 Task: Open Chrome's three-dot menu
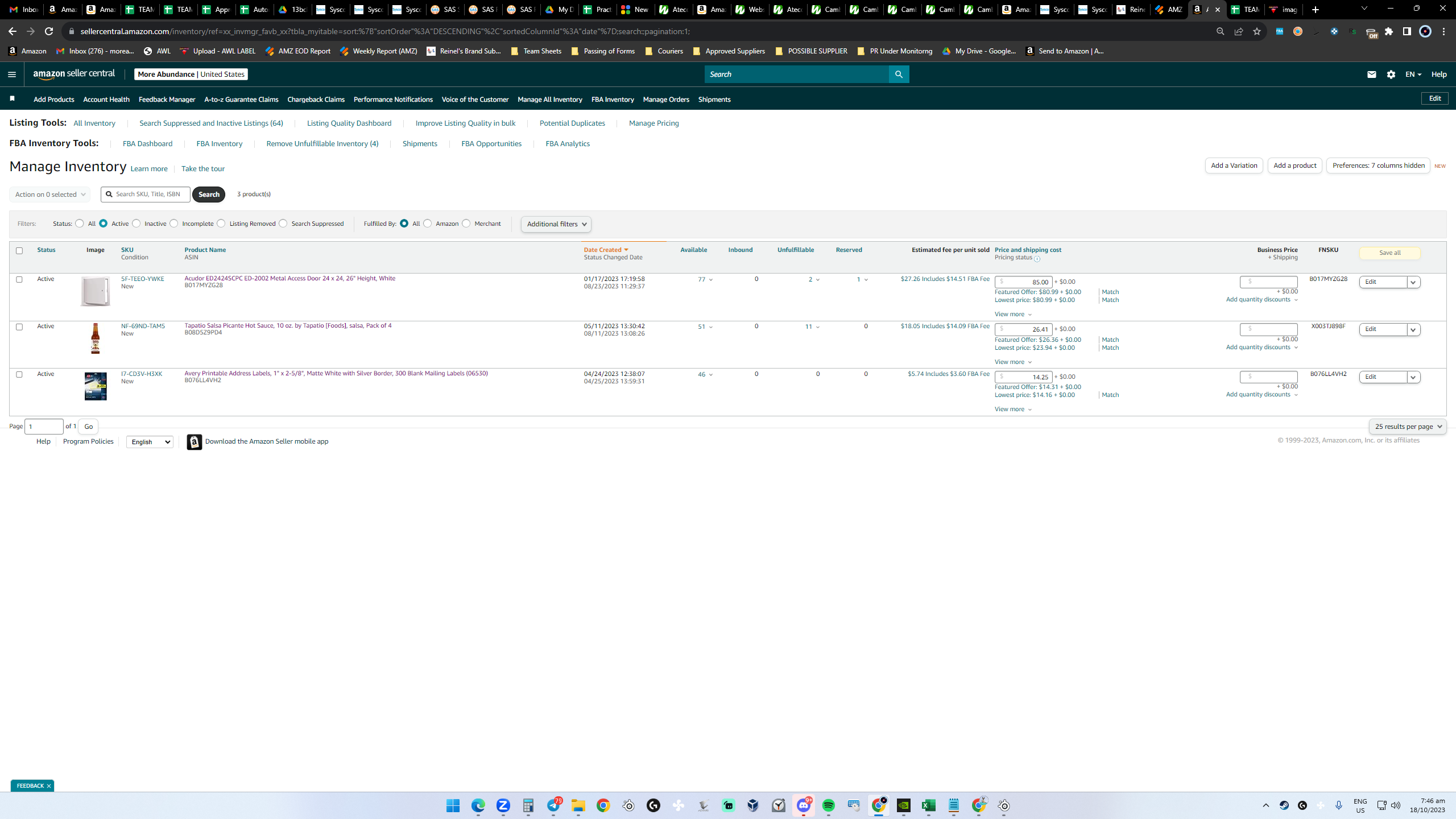1444,31
